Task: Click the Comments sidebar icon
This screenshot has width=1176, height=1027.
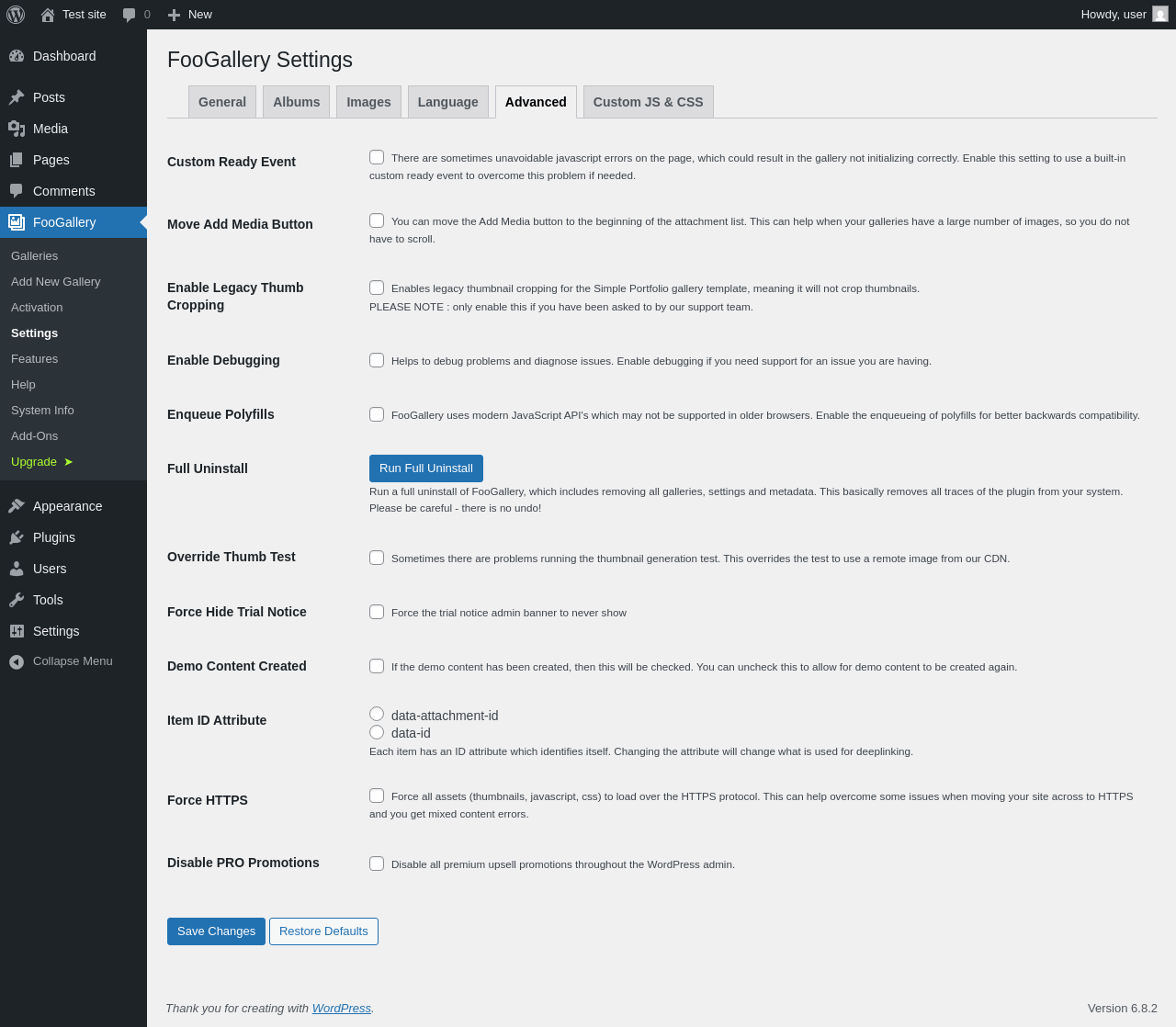Action: click(x=17, y=191)
